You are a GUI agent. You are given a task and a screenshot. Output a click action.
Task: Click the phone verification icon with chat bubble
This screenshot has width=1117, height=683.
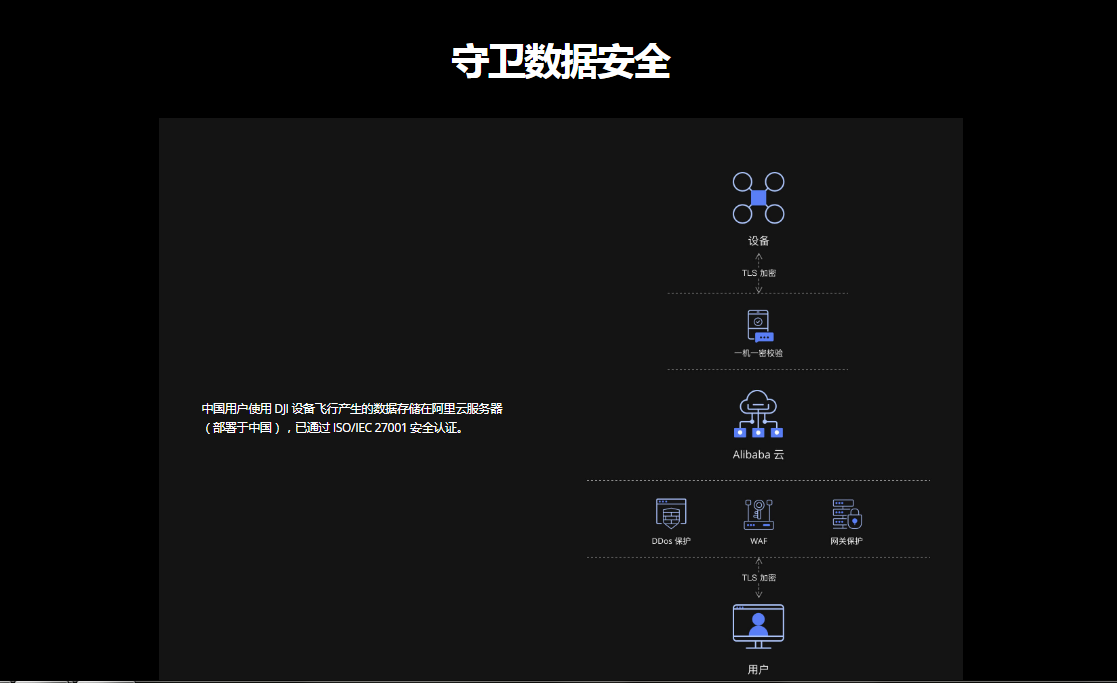click(x=759, y=326)
